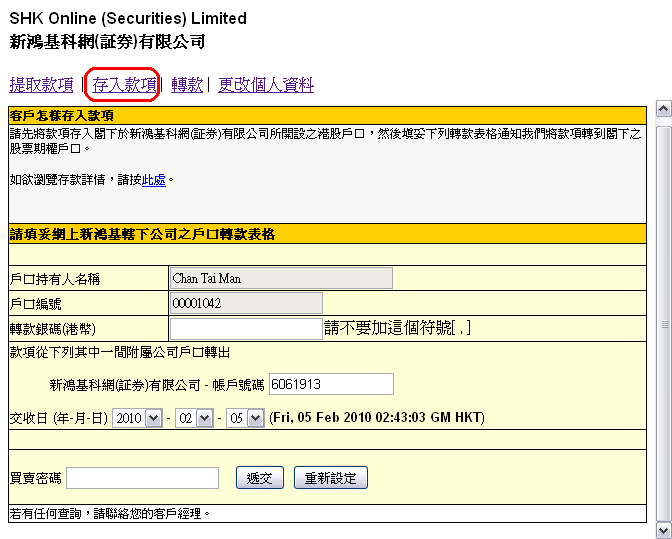Open 更改個人資料 personal info link

(266, 86)
